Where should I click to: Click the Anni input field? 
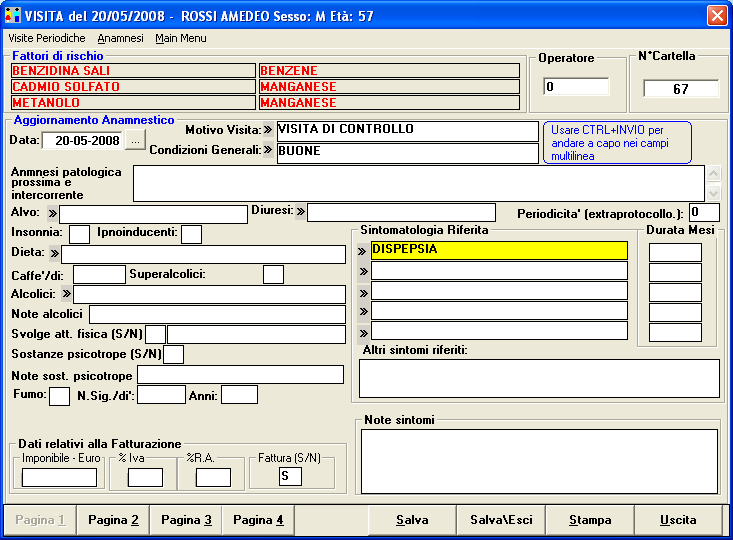(x=239, y=395)
